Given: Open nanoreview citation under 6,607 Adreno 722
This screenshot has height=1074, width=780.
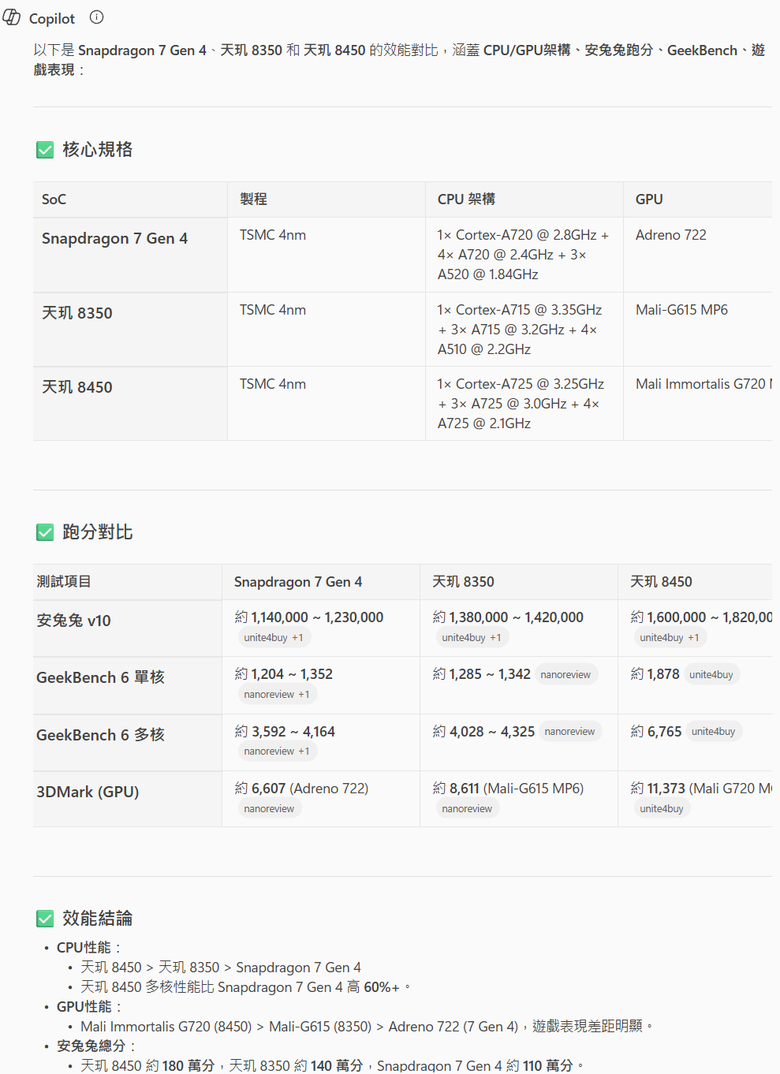Looking at the screenshot, I should tap(269, 809).
